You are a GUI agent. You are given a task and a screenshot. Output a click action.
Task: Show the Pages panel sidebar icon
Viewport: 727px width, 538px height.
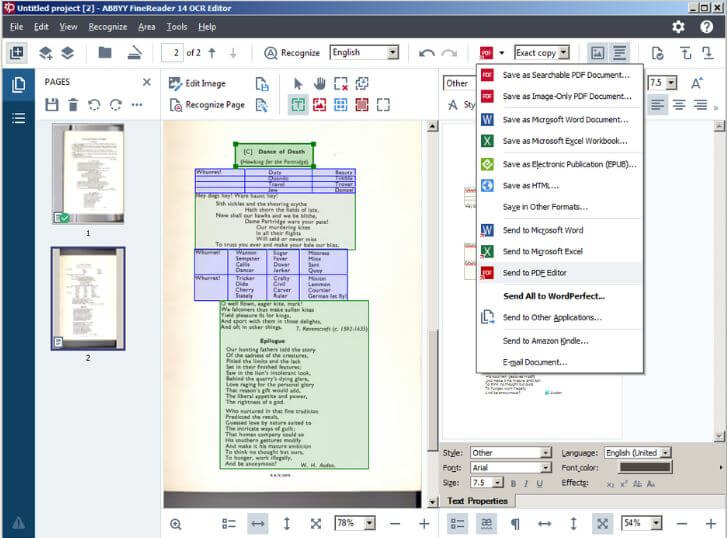19,85
